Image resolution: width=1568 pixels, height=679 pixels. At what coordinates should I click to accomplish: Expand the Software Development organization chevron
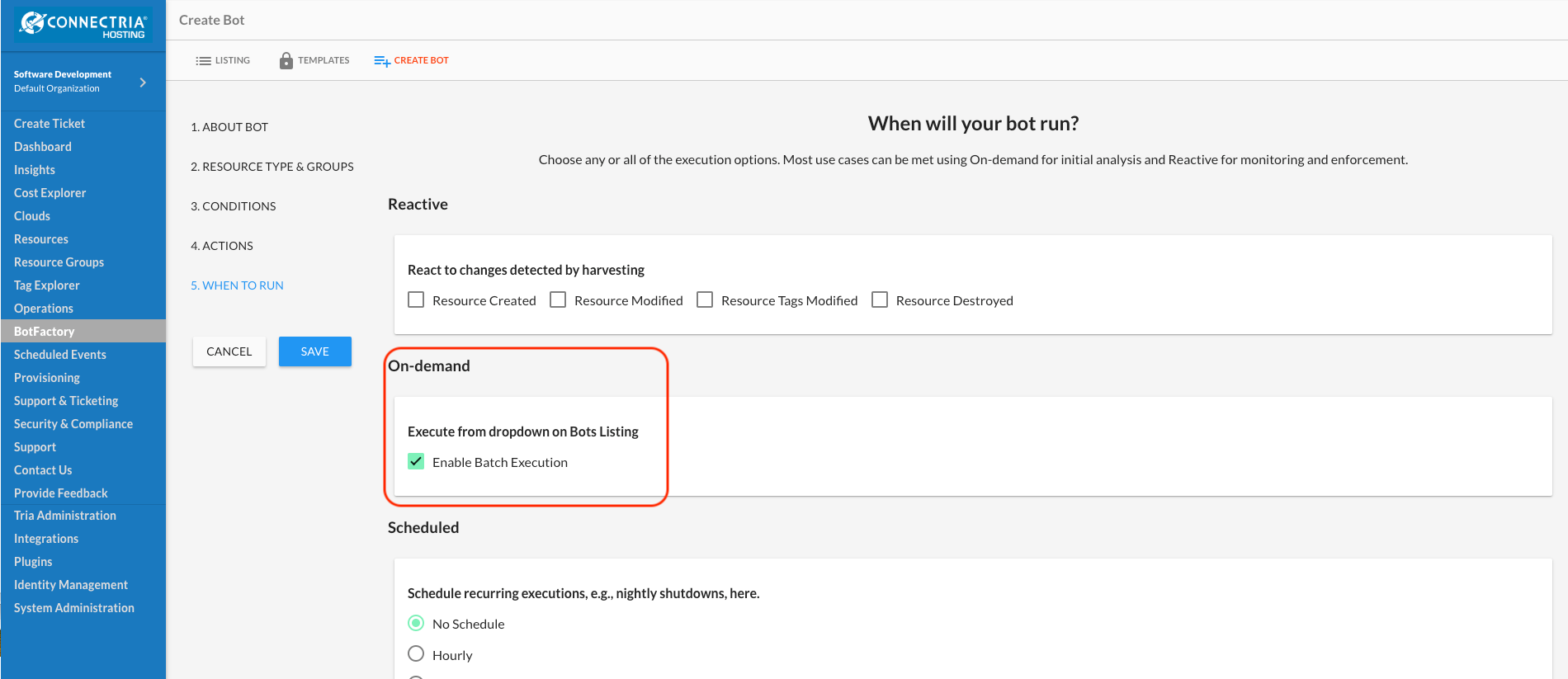tap(143, 82)
